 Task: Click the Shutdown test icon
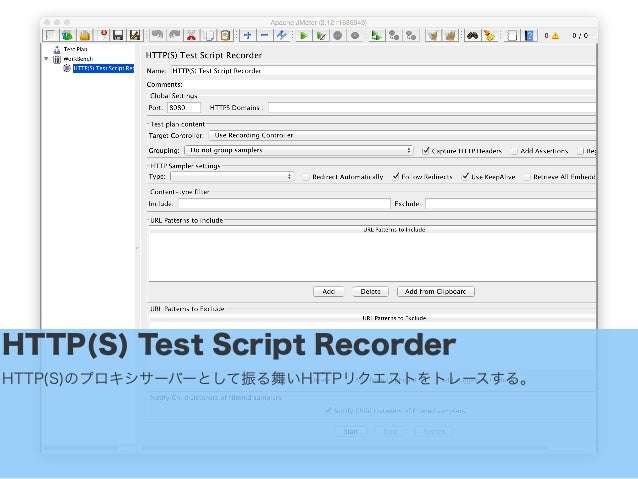pyautogui.click(x=355, y=35)
